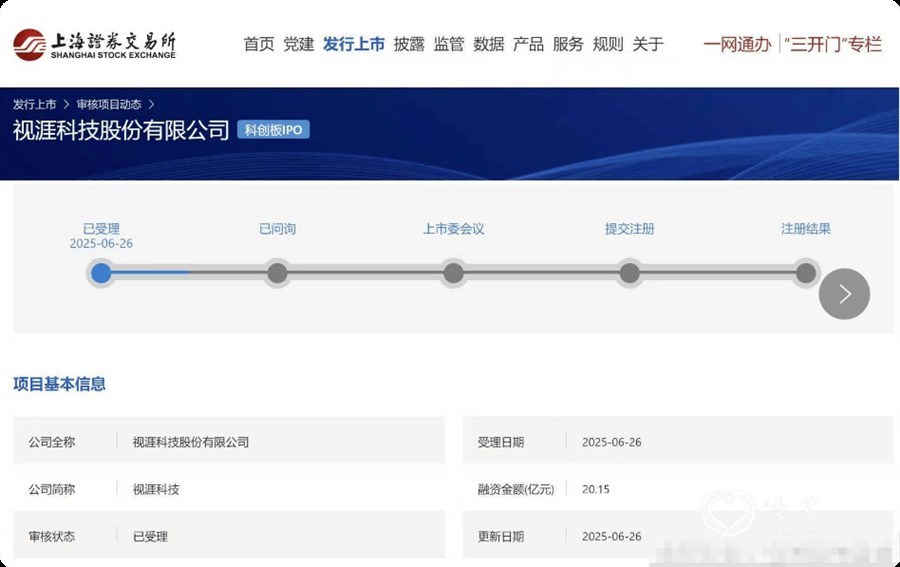This screenshot has width=900, height=567.
Task: Click the 科创板IPO badge
Action: [273, 130]
